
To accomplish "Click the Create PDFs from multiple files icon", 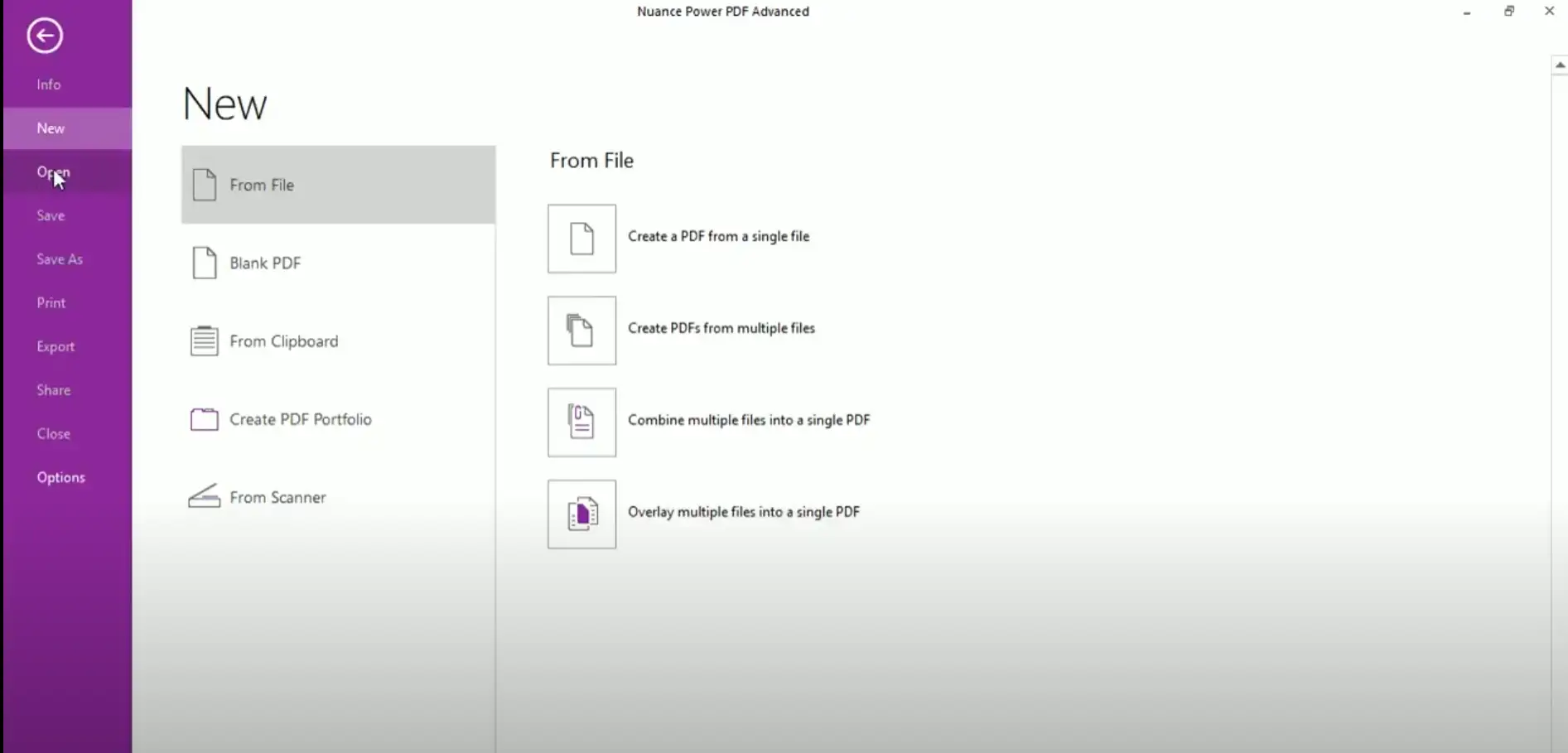I will (x=581, y=331).
